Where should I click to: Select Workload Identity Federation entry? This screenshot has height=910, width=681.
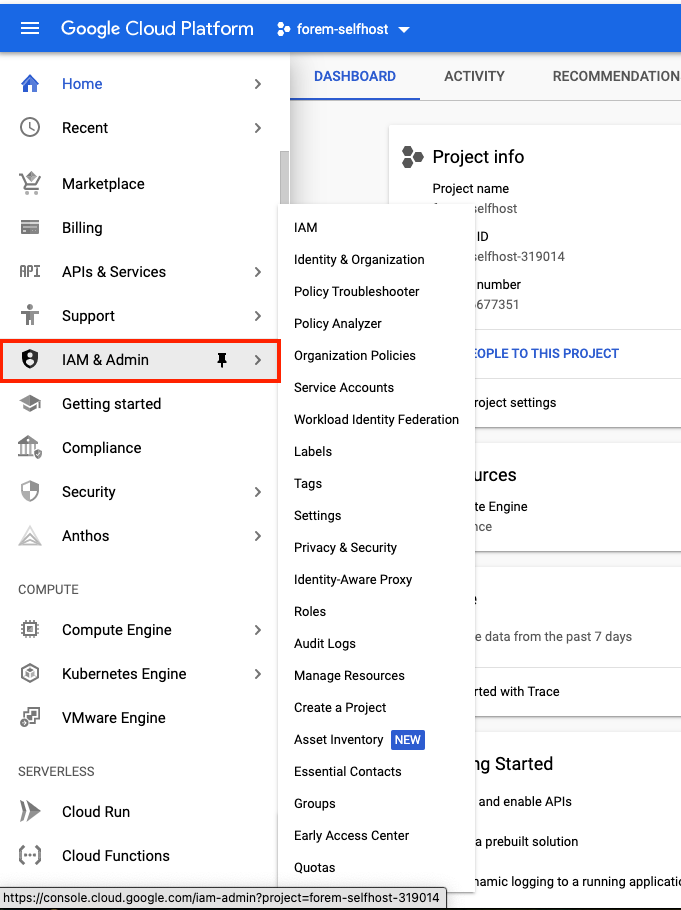coord(376,419)
